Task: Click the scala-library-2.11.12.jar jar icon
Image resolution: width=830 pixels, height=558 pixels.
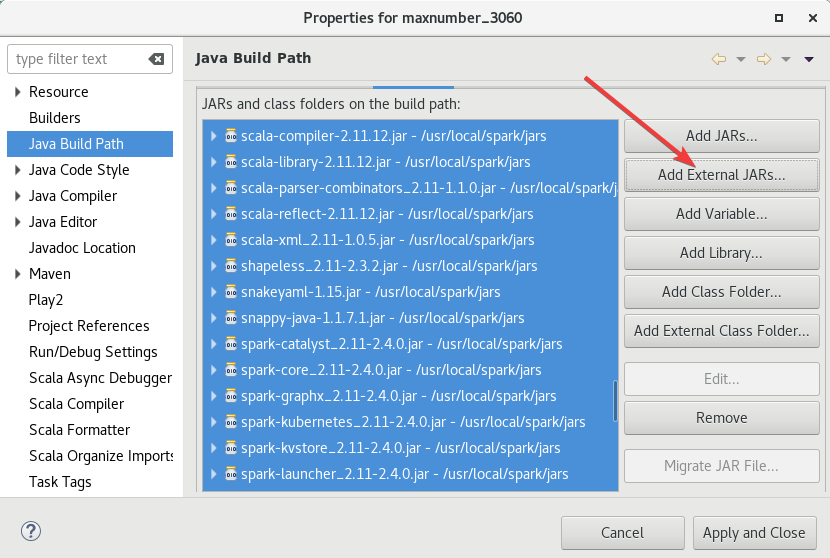Action: tap(231, 161)
